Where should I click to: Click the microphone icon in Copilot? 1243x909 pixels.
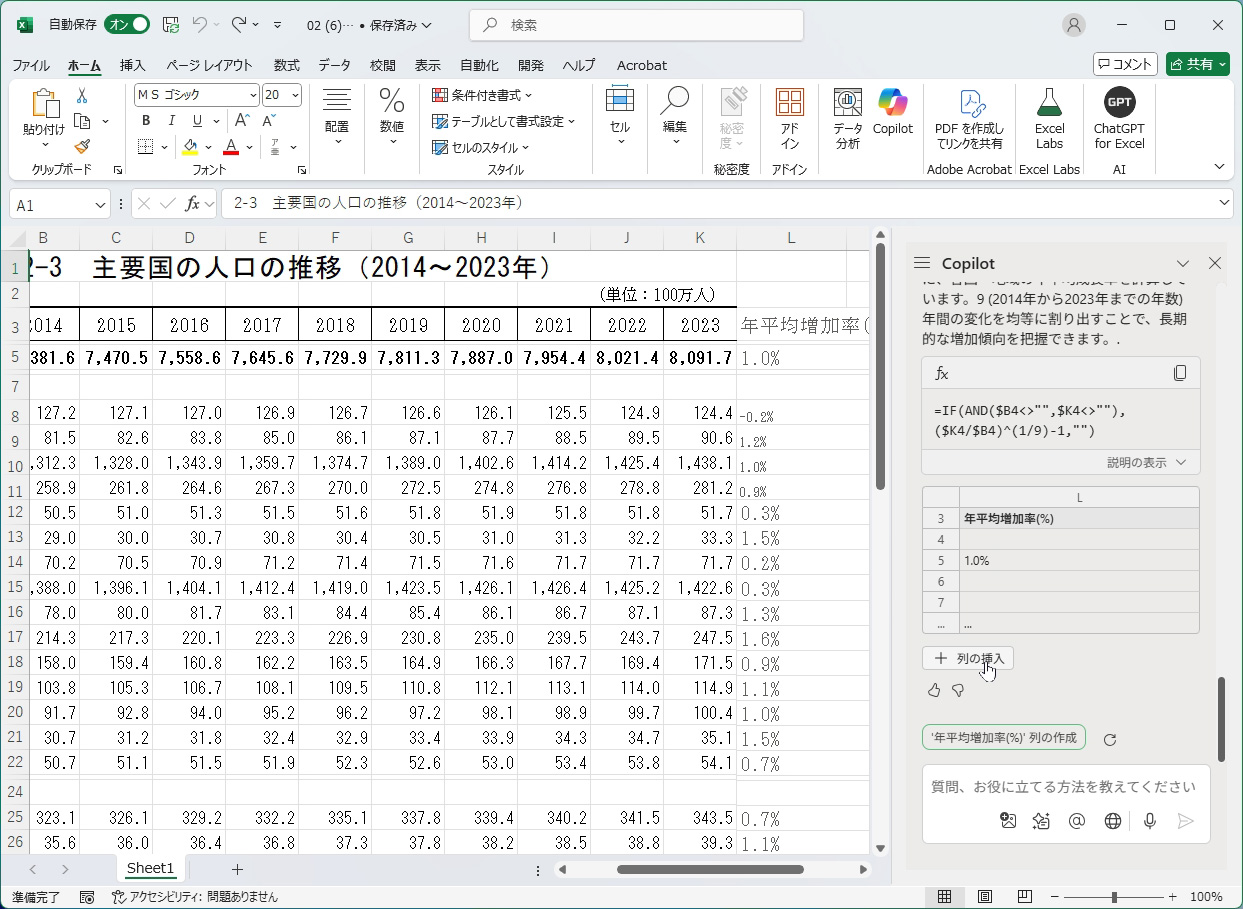point(1150,821)
